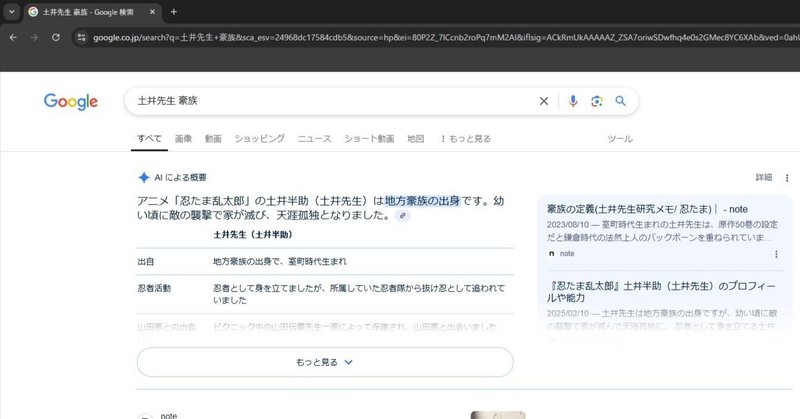
Task: Open three-dot menu for the note source card
Action: pyautogui.click(x=776, y=254)
